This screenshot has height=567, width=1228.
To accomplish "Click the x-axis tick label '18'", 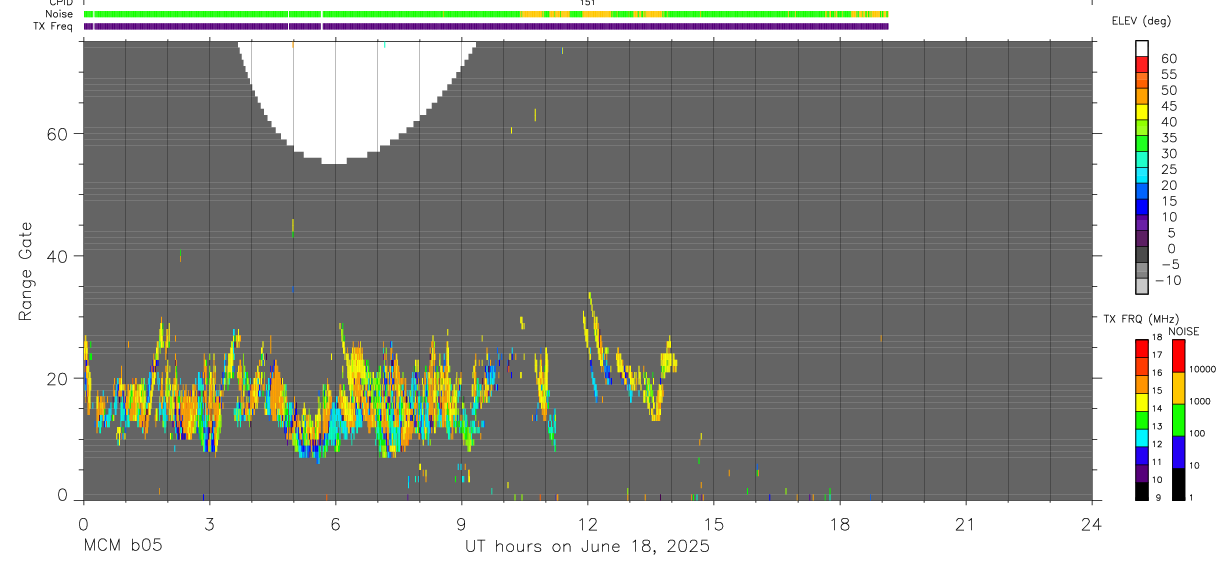I will click(840, 524).
